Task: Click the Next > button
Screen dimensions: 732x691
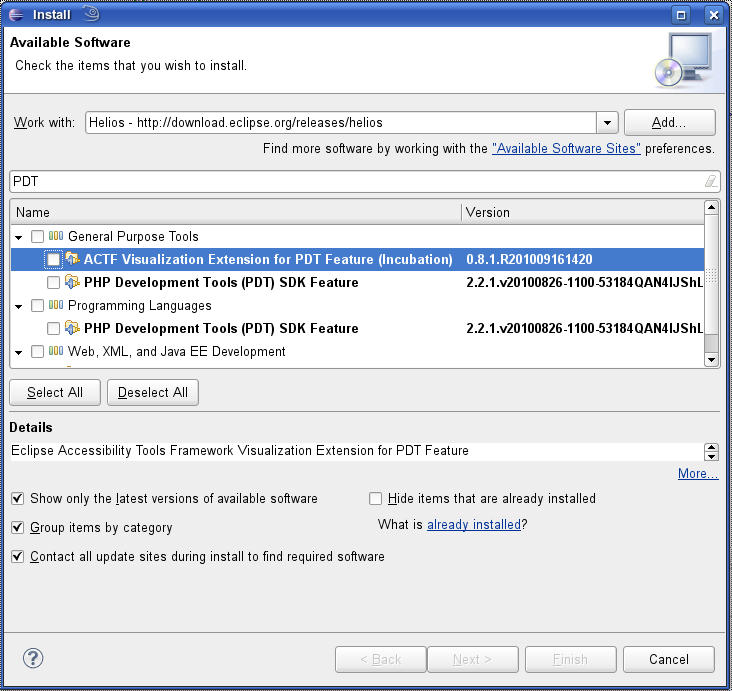Action: tap(472, 659)
